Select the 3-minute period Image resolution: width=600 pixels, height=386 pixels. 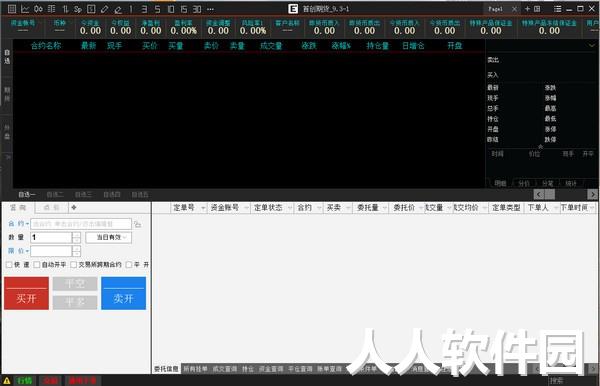144,9
